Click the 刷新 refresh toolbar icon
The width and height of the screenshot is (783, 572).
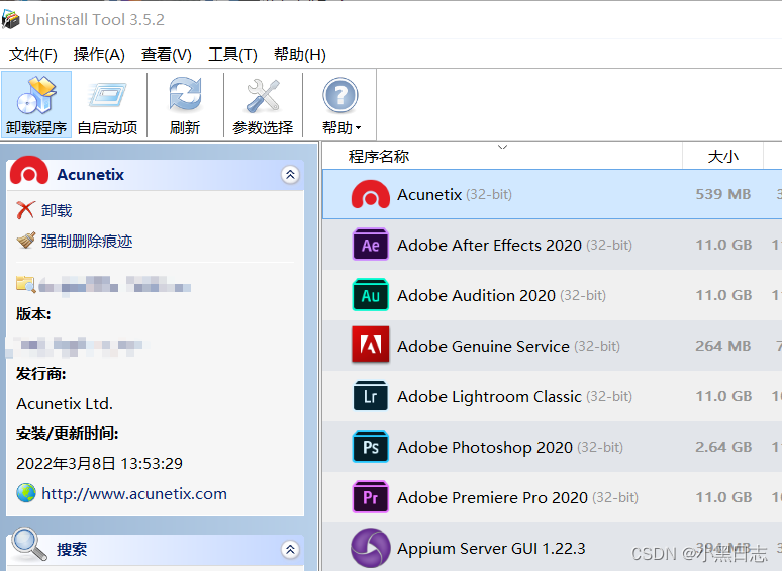pos(185,94)
